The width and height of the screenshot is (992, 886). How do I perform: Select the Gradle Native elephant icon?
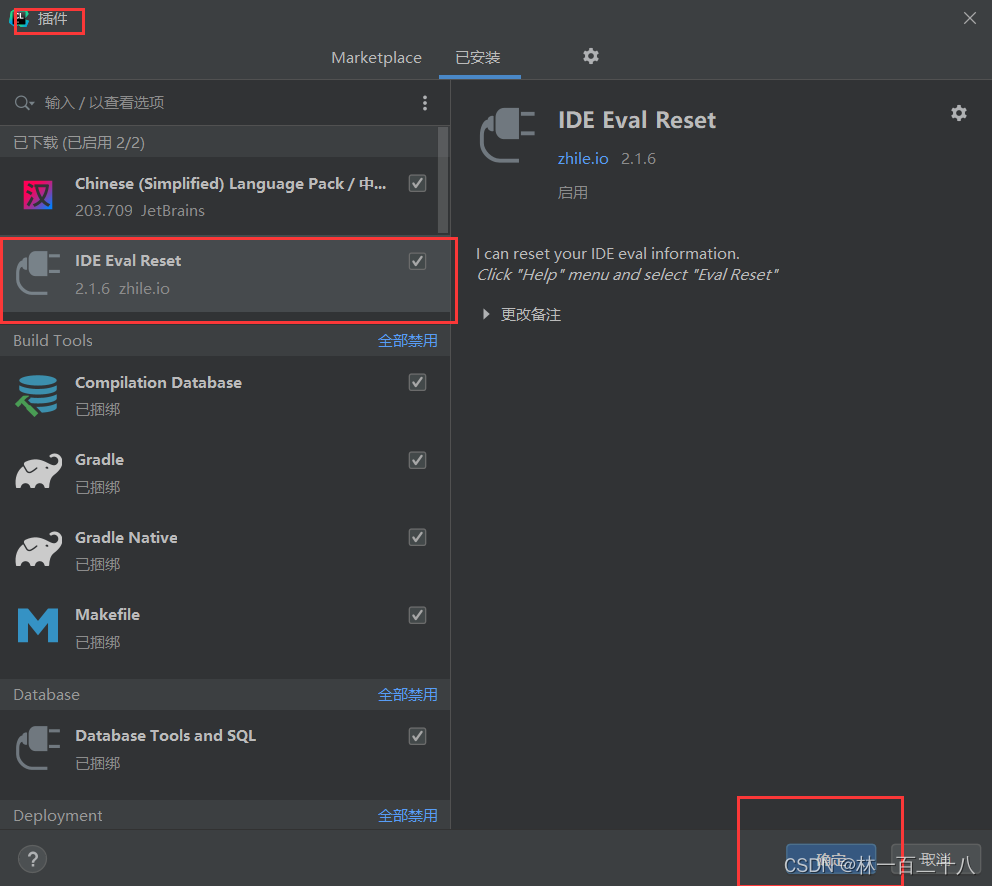pos(38,549)
